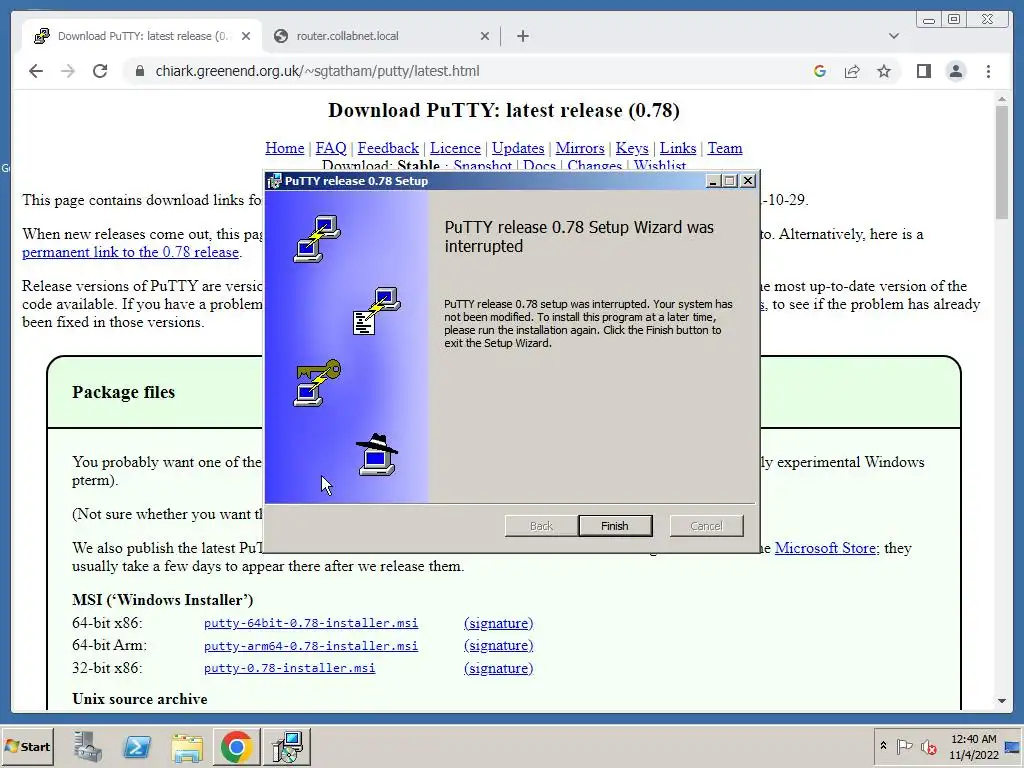This screenshot has width=1024, height=768.
Task: Open signature link for 64-bit x86 installer
Action: (498, 623)
